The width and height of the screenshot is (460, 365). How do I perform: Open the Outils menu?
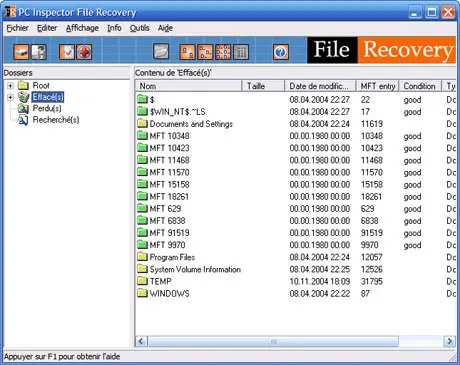tap(139, 28)
